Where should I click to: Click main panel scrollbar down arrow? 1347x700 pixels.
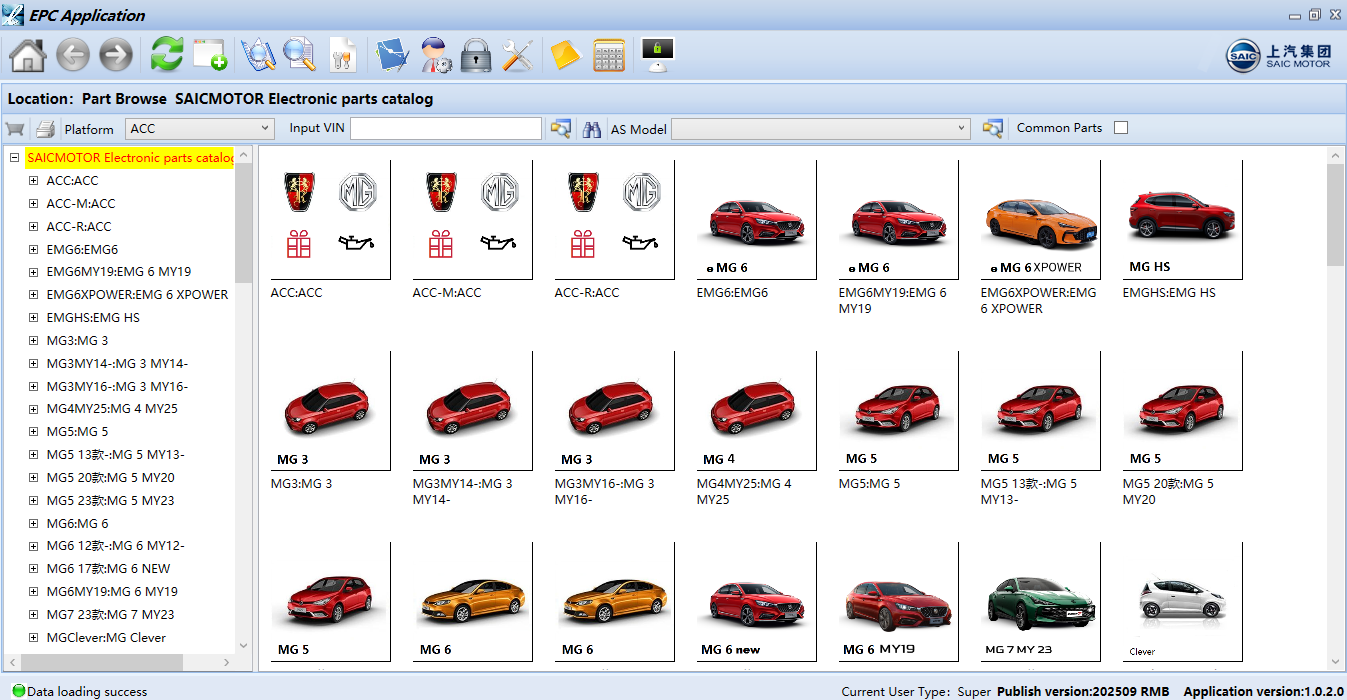point(1335,662)
